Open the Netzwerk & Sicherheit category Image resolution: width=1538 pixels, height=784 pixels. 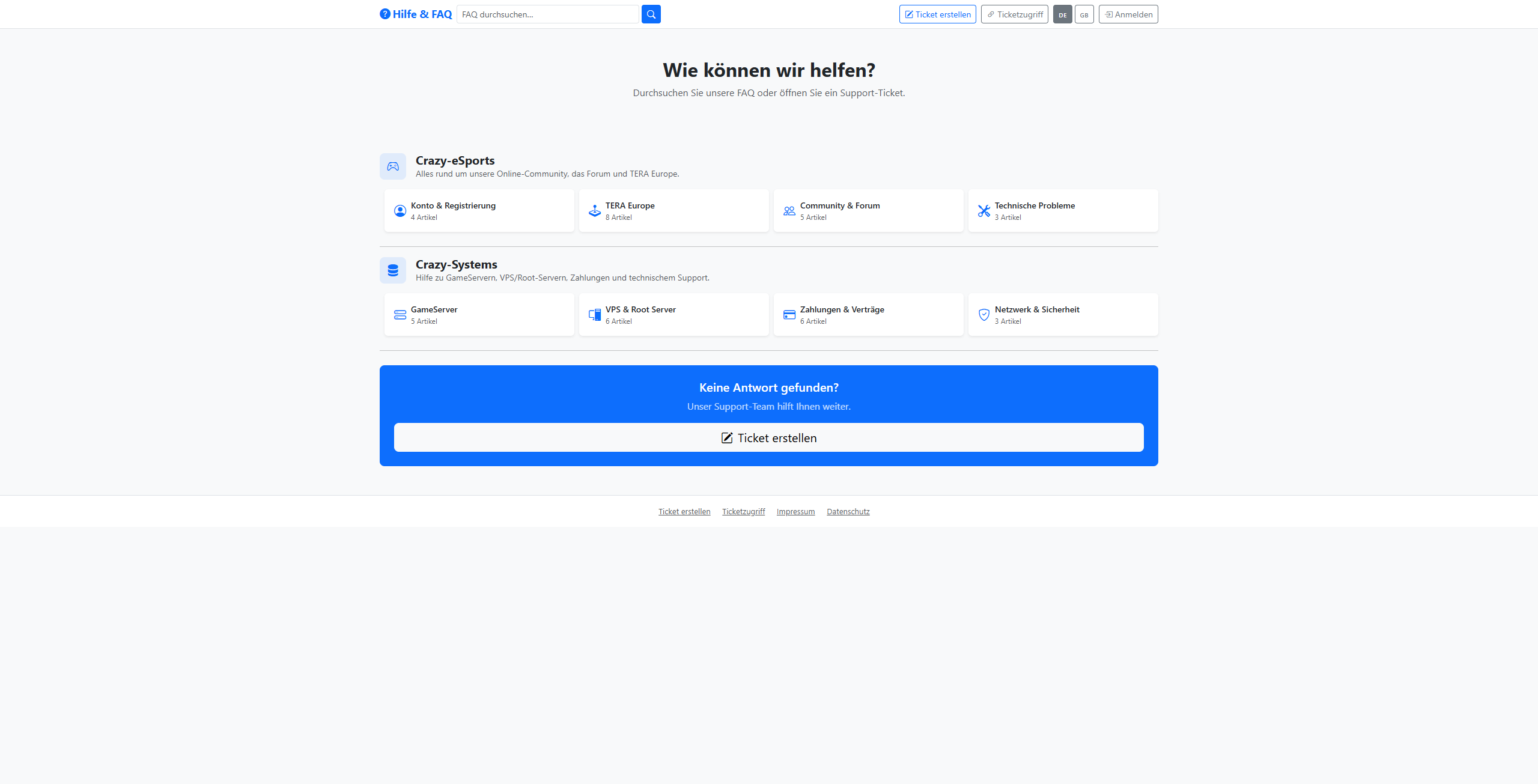(x=1063, y=315)
